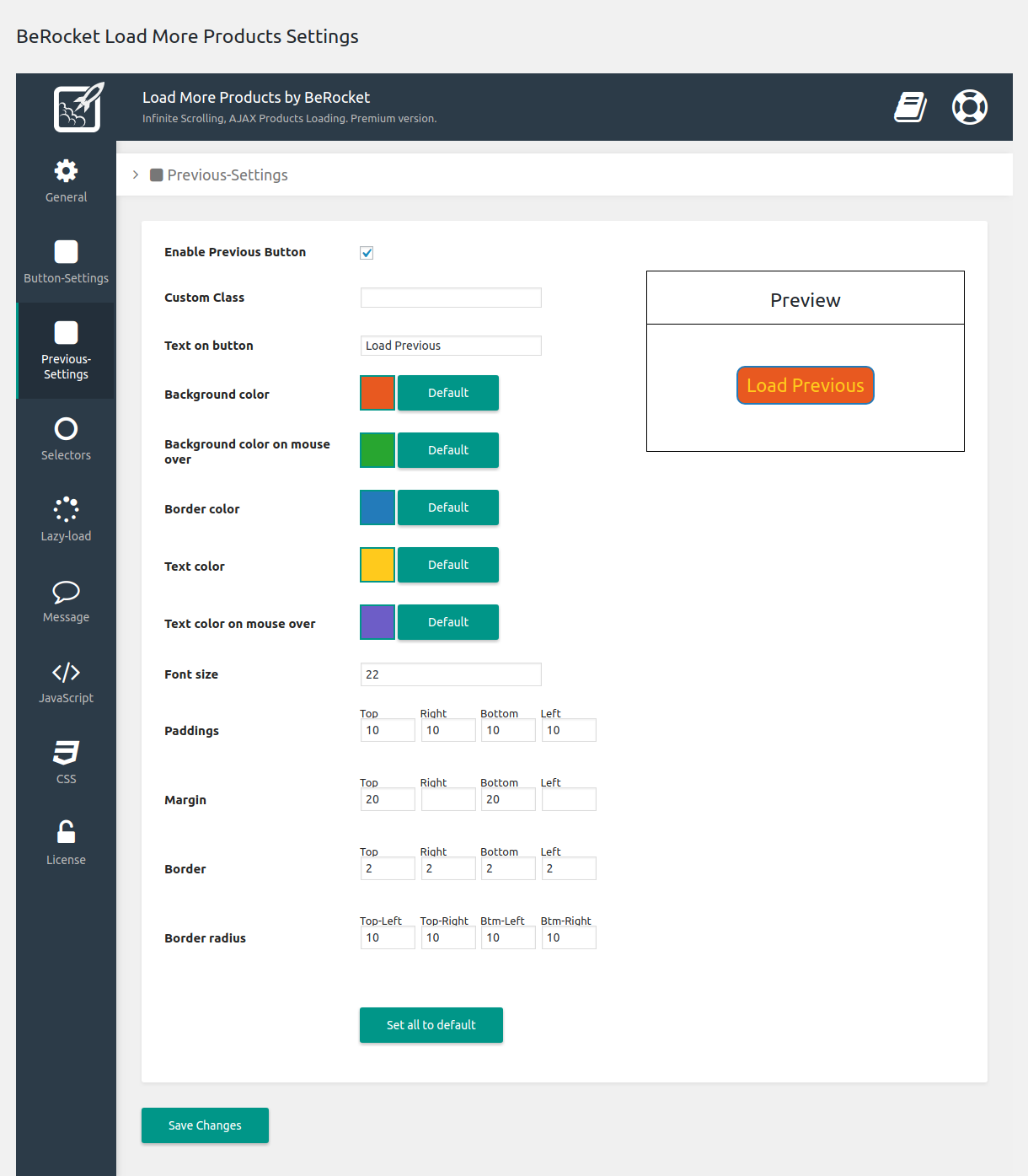This screenshot has height=1176, width=1028.
Task: Click the Selectors sidebar icon
Action: click(66, 430)
